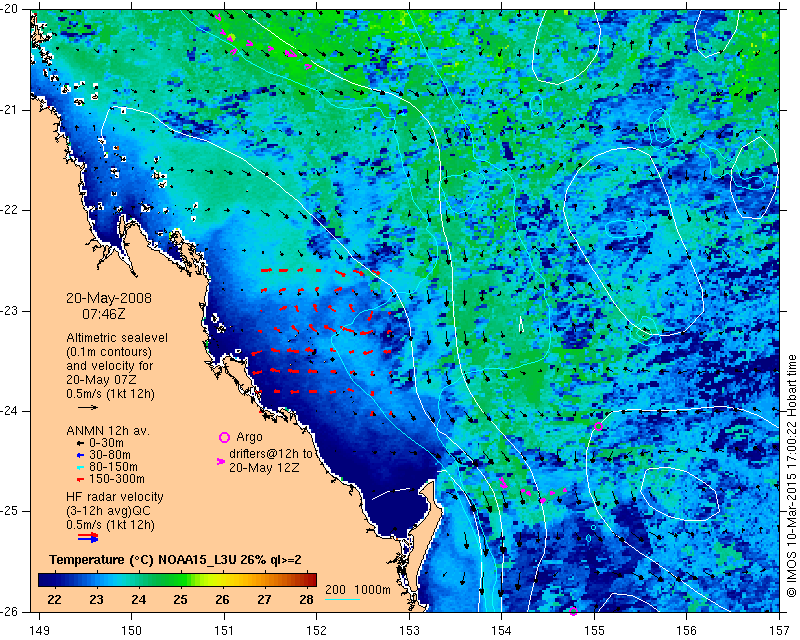The width and height of the screenshot is (800, 640).
Task: Click the latitude axis label "-25"
Action: [x=10, y=511]
